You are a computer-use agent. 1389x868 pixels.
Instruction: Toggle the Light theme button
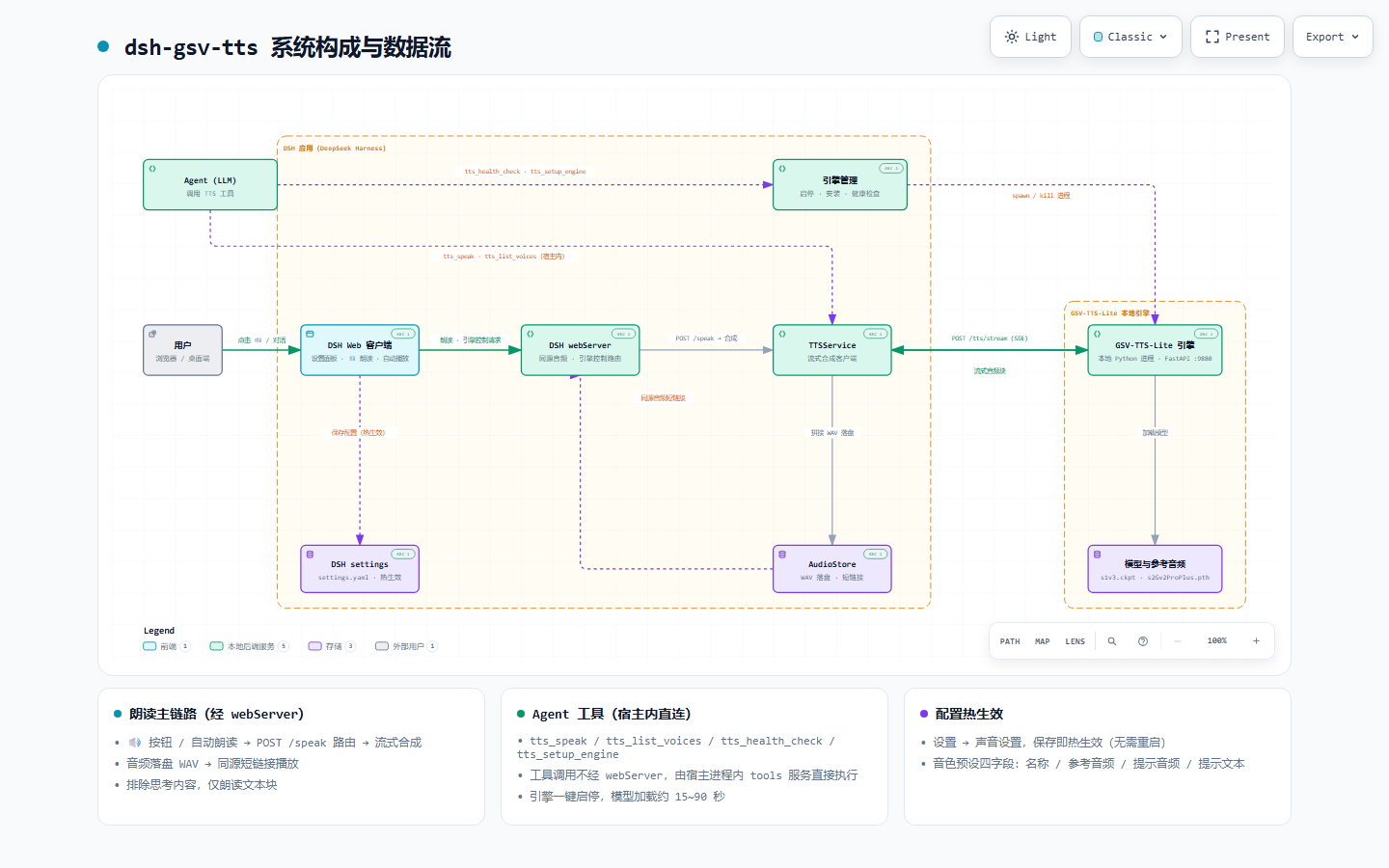click(x=1030, y=37)
